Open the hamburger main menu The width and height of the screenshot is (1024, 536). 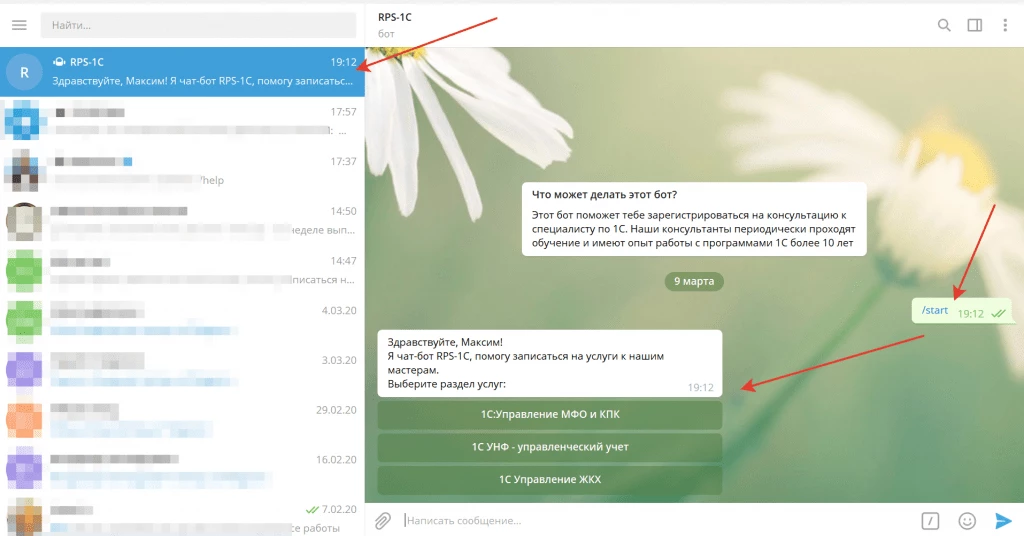point(20,25)
